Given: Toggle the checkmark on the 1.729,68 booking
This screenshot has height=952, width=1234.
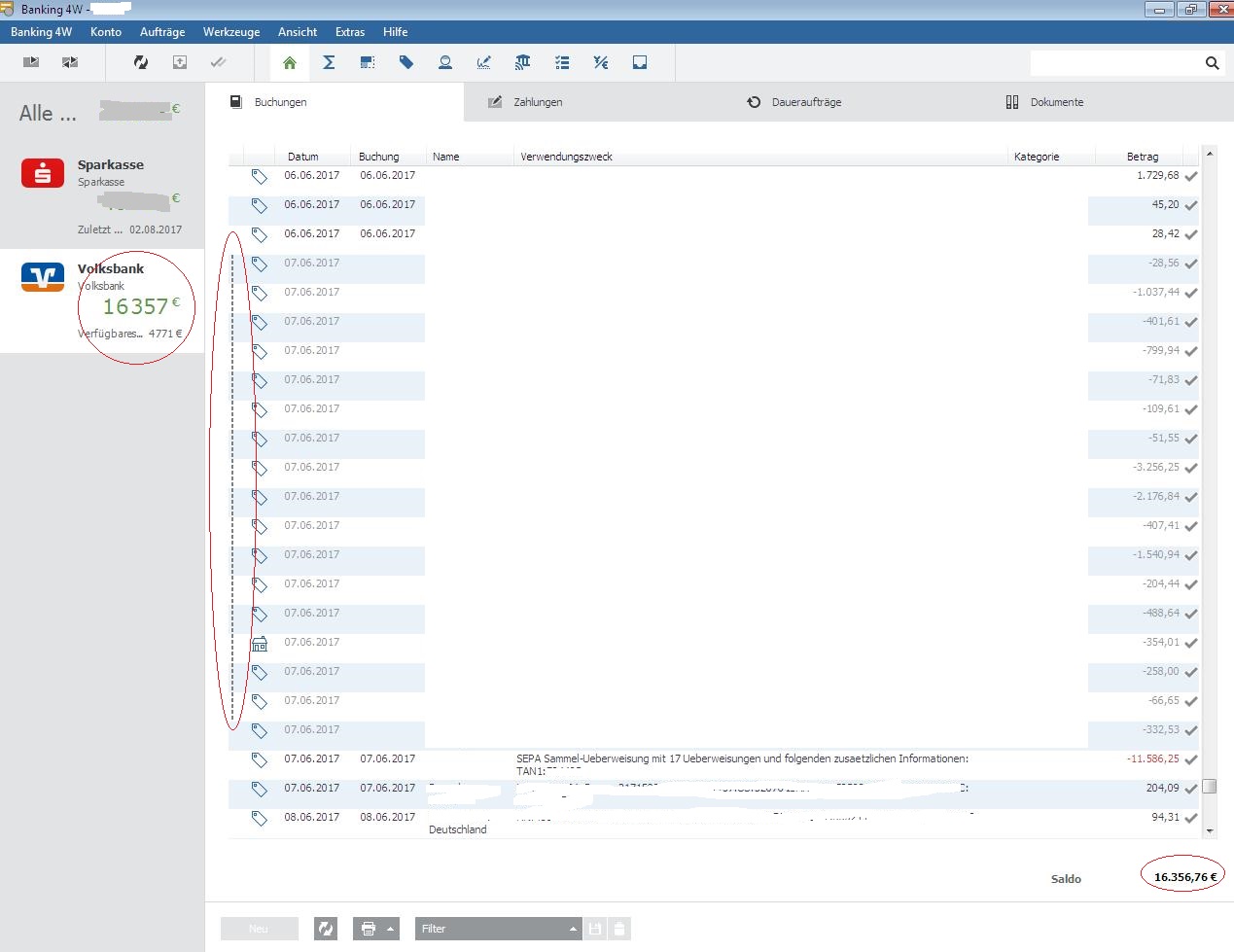Looking at the screenshot, I should tap(1191, 177).
